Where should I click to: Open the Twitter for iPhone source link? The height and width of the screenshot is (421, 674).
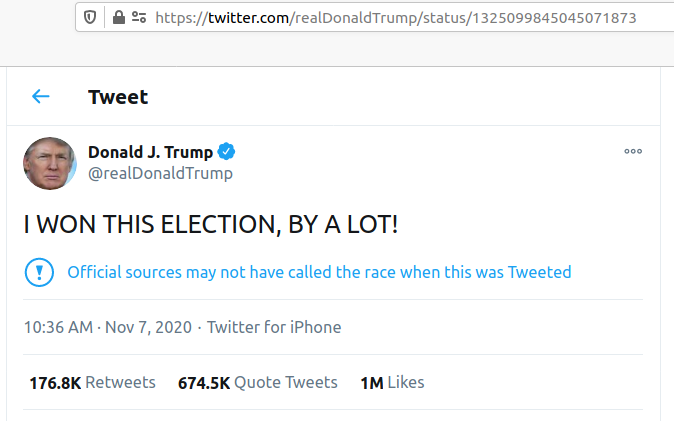274,327
